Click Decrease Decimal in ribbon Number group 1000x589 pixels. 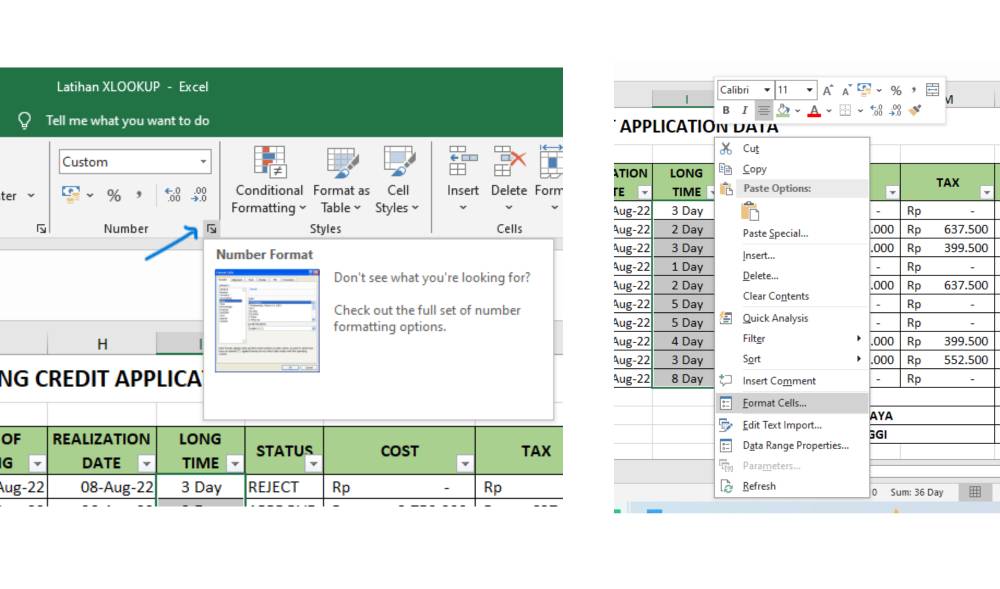coord(199,194)
